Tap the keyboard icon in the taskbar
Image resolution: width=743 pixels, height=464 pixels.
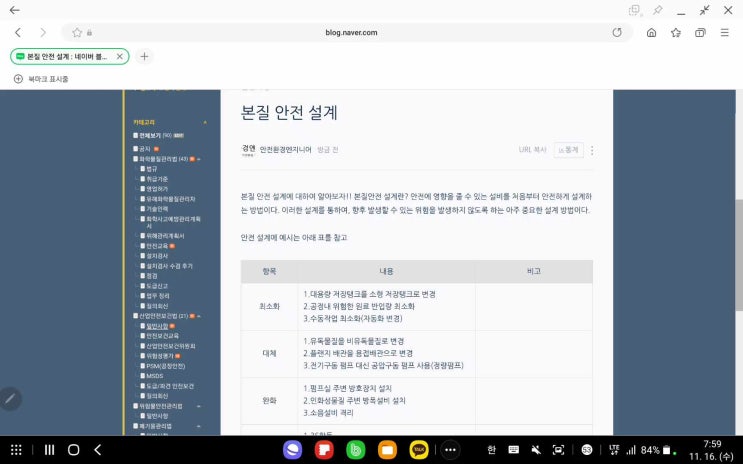pyautogui.click(x=514, y=449)
